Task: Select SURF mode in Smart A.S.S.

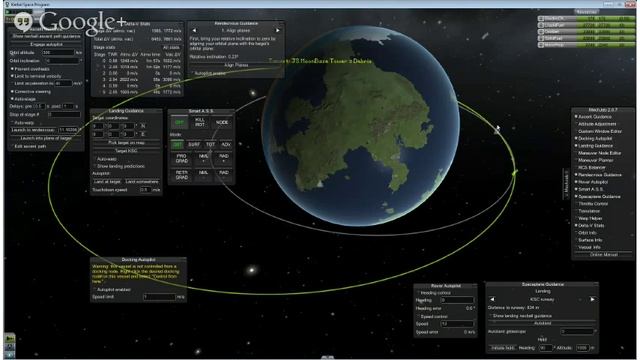Action: (x=194, y=144)
